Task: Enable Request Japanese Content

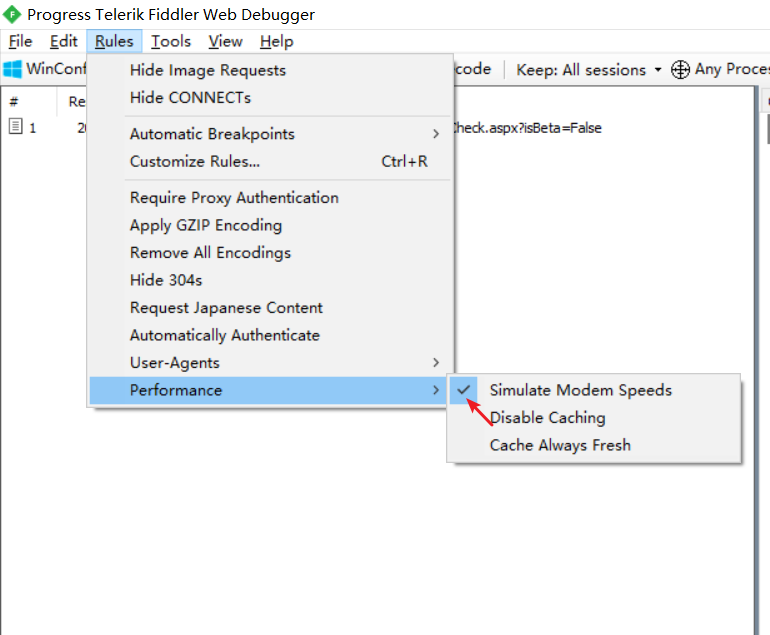Action: 270,308
